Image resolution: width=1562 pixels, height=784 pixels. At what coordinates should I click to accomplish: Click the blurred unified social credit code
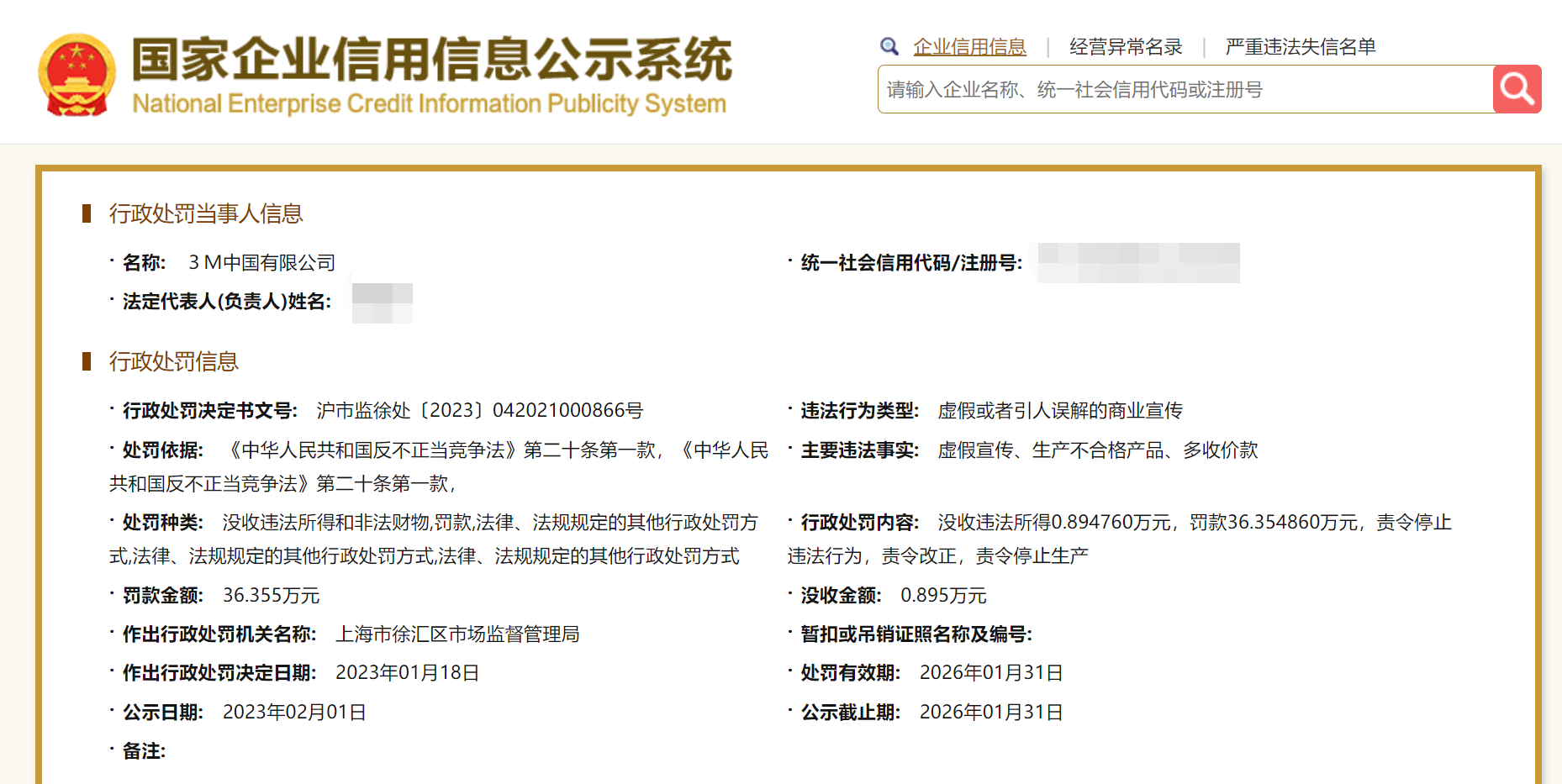(1138, 263)
